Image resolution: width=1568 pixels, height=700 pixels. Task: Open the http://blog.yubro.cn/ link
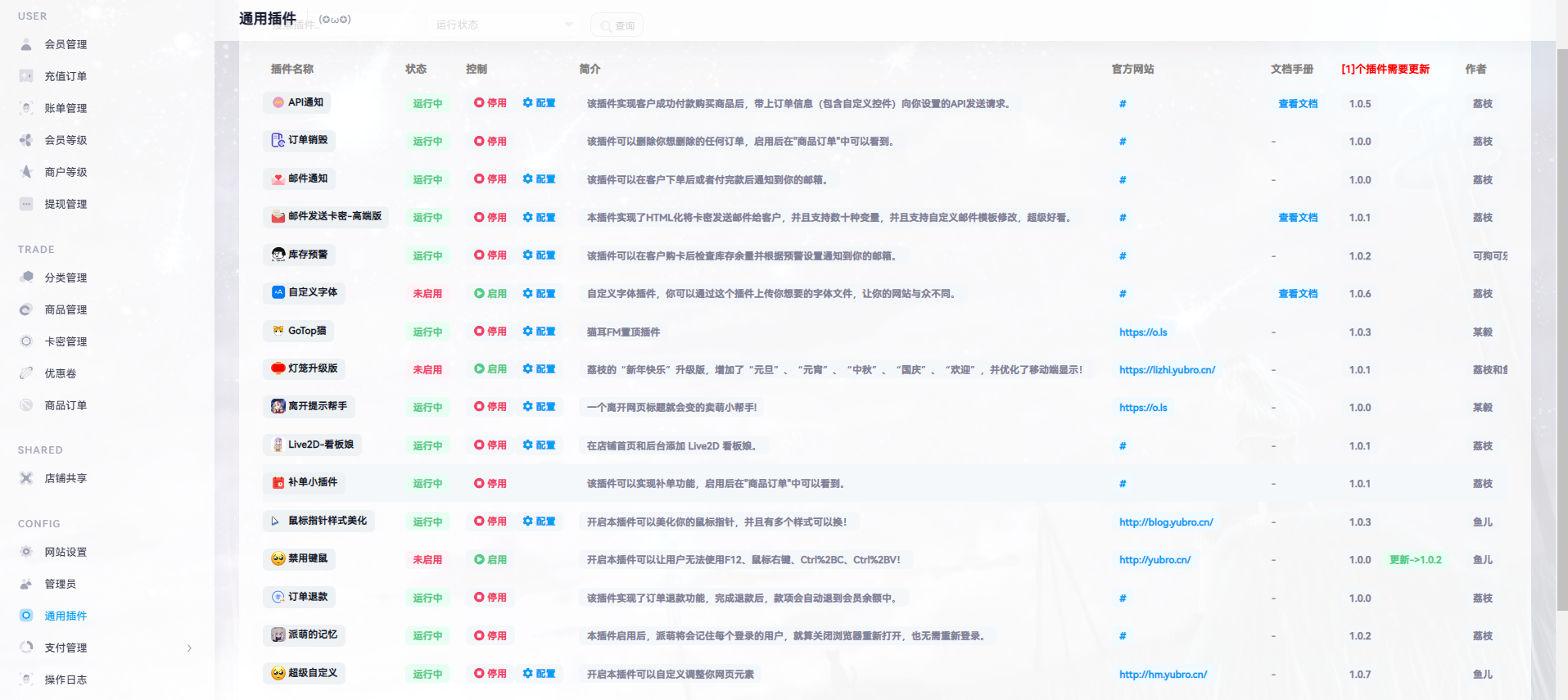click(x=1166, y=522)
